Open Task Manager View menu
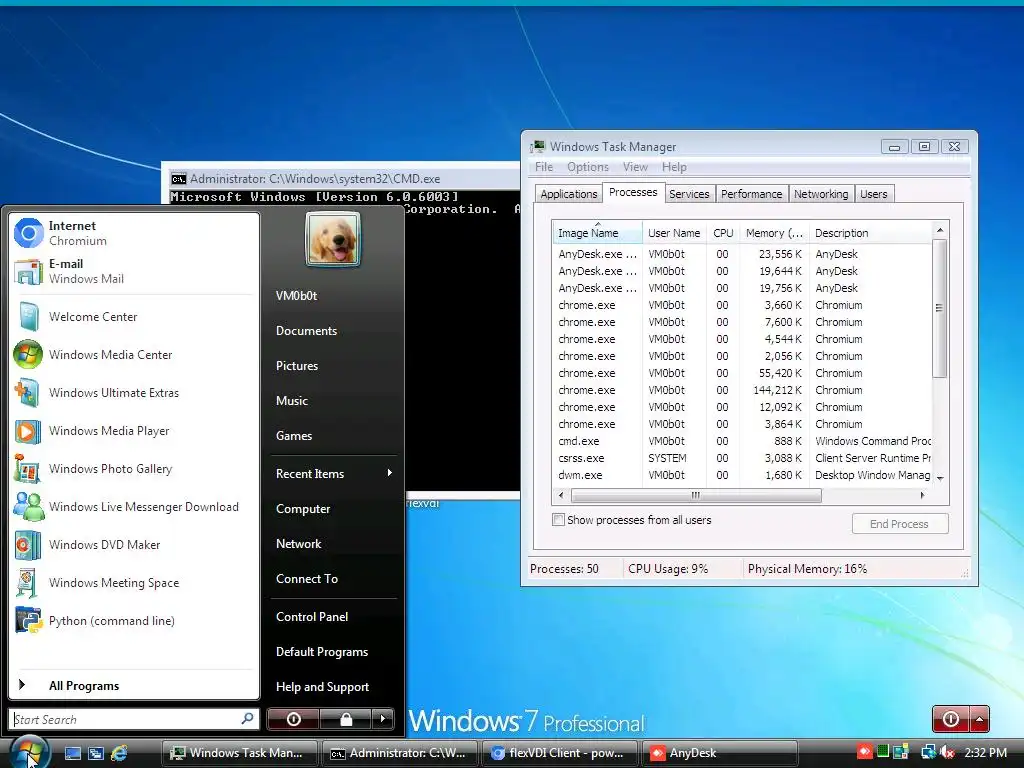The image size is (1024, 768). pos(635,167)
